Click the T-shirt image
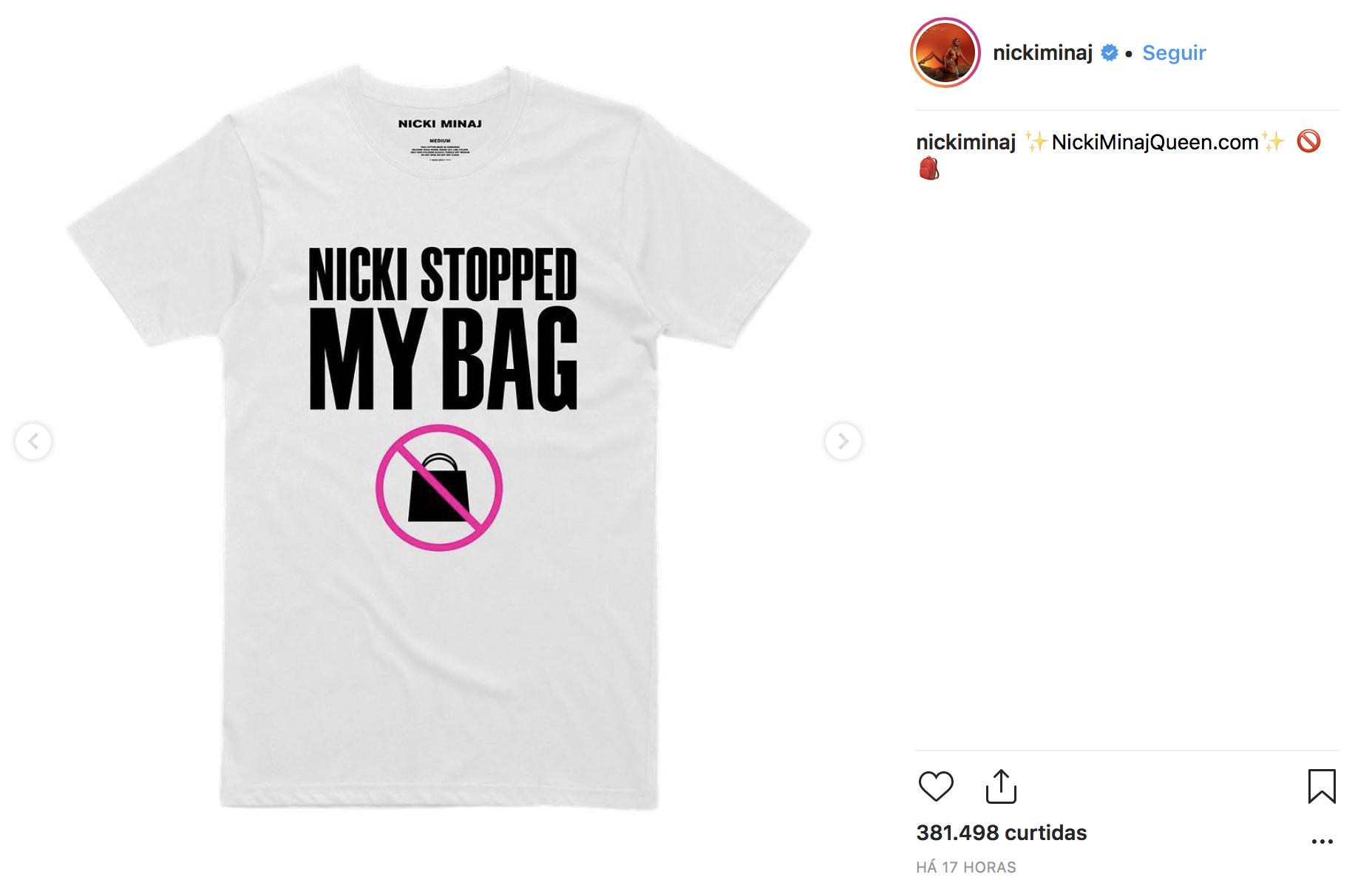Viewport: 1372px width, 880px height. pyautogui.click(x=439, y=438)
